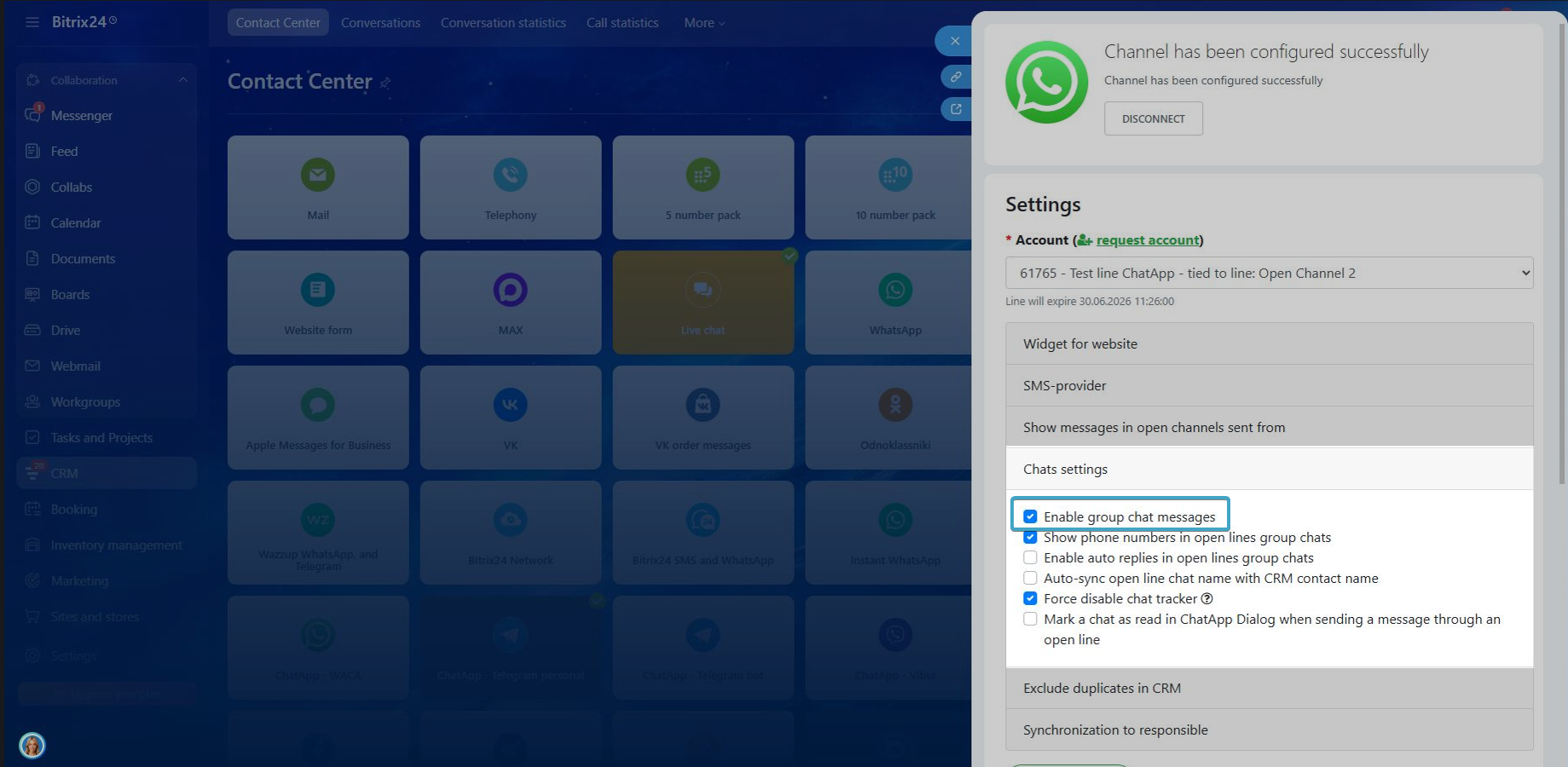Click the Telephony channel icon

(510, 175)
